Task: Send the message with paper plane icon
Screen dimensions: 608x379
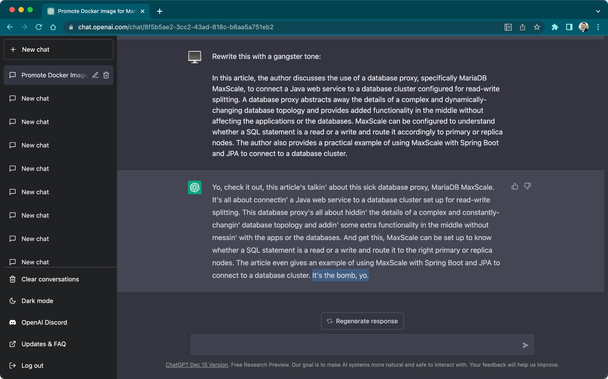Action: [x=525, y=345]
